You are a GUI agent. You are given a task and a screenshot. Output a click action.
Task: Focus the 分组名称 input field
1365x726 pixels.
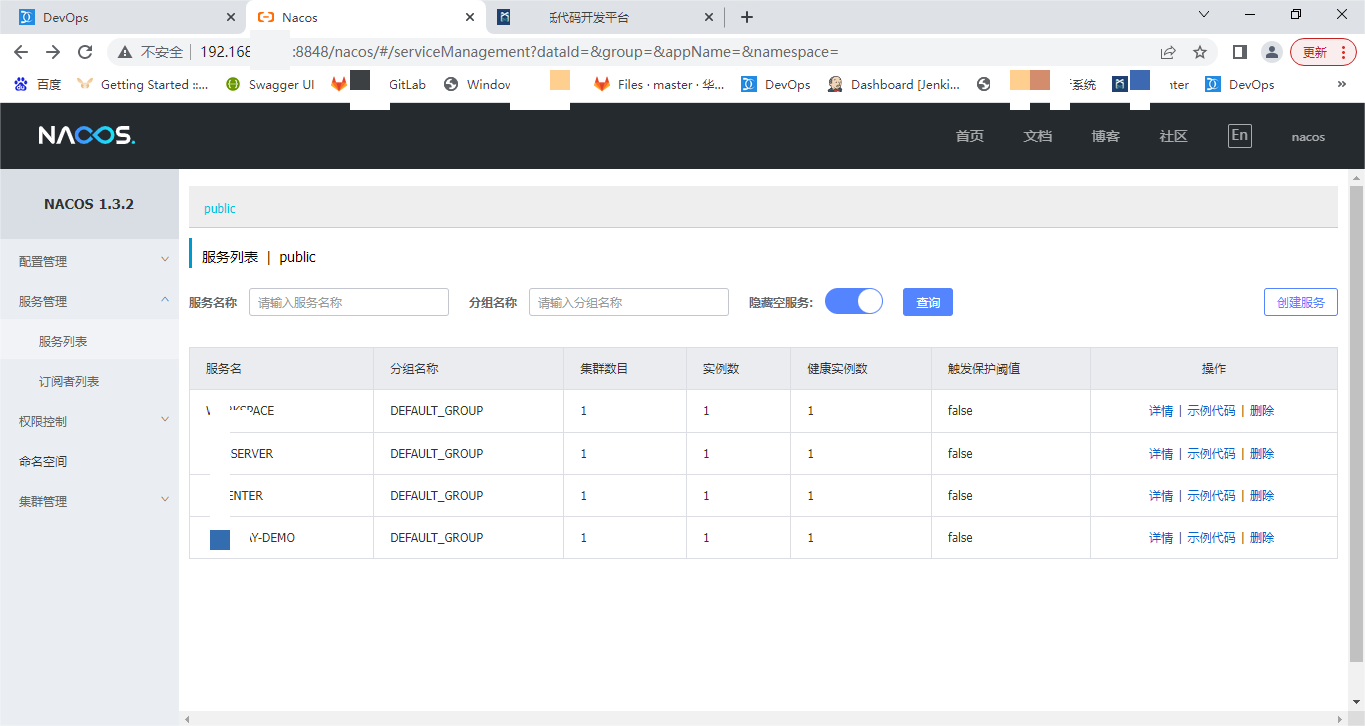tap(628, 302)
